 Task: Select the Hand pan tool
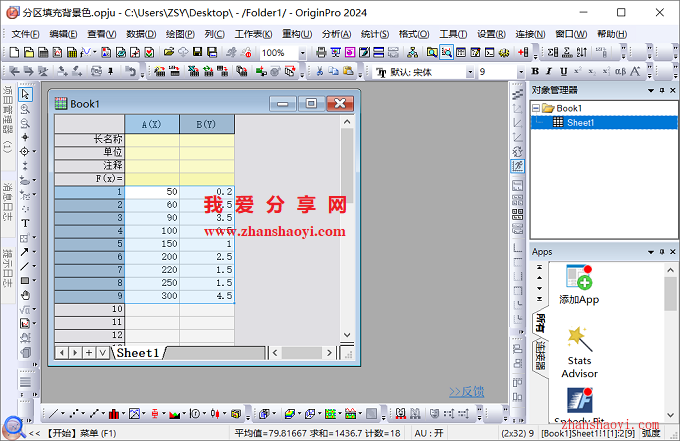[x=25, y=295]
